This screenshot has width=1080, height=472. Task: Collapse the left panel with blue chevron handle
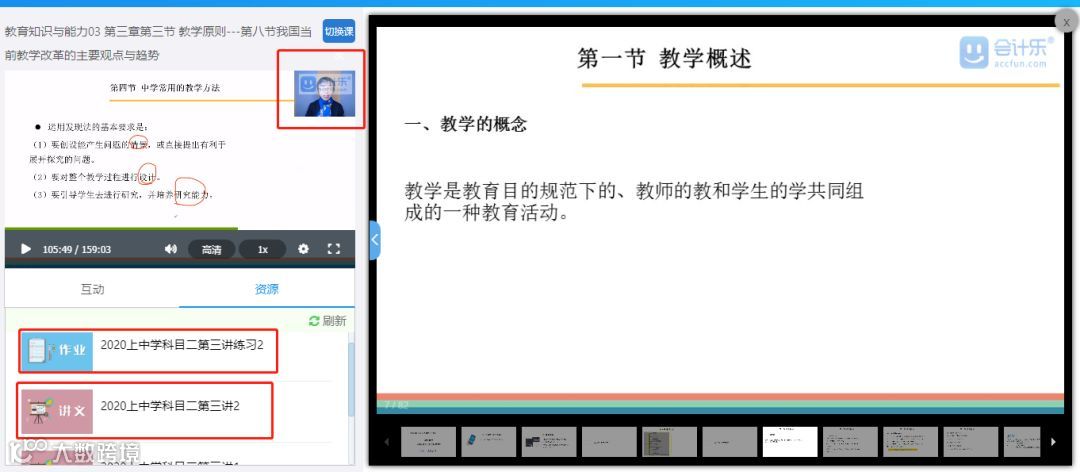click(375, 240)
